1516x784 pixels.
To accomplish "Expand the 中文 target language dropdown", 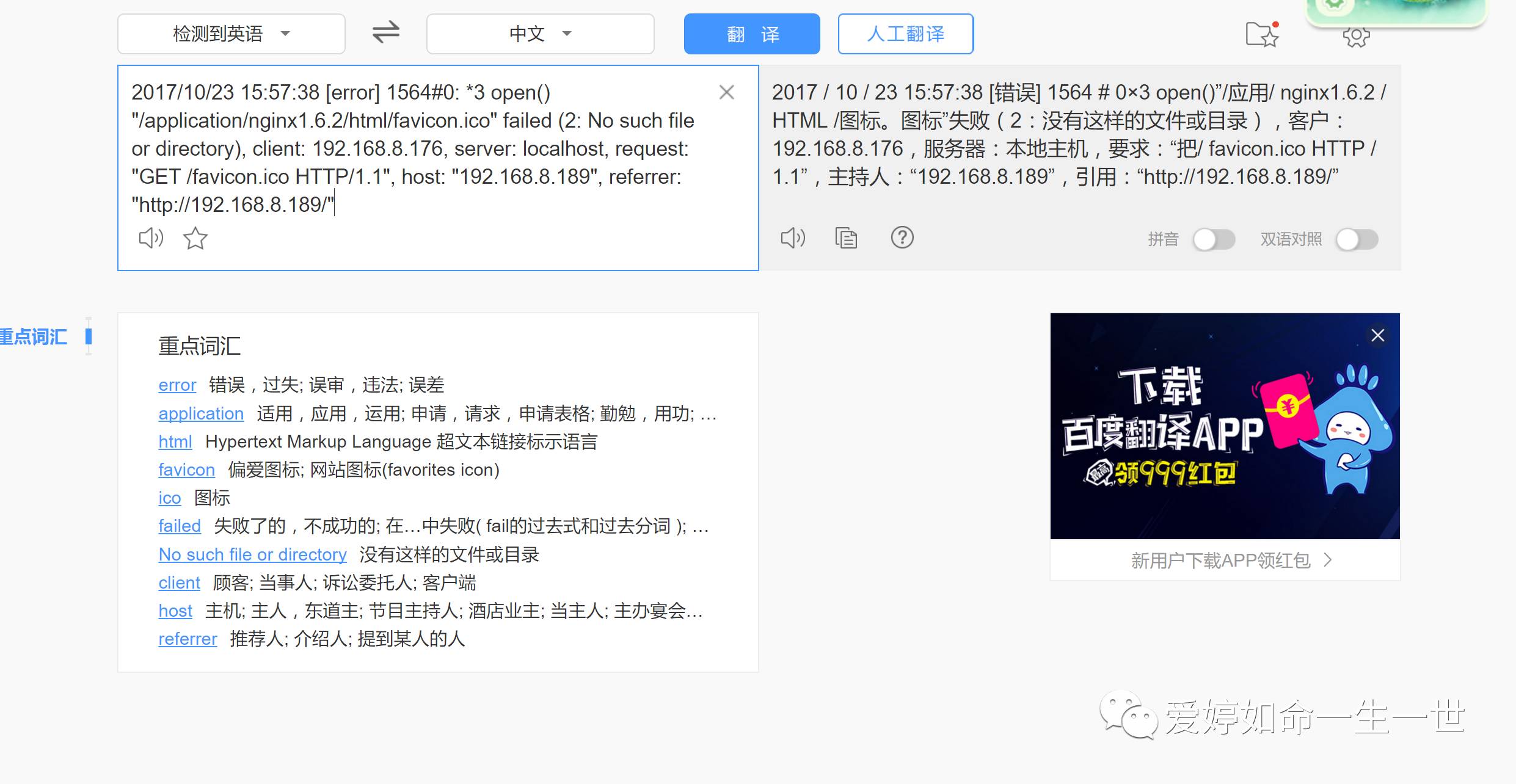I will coord(540,34).
